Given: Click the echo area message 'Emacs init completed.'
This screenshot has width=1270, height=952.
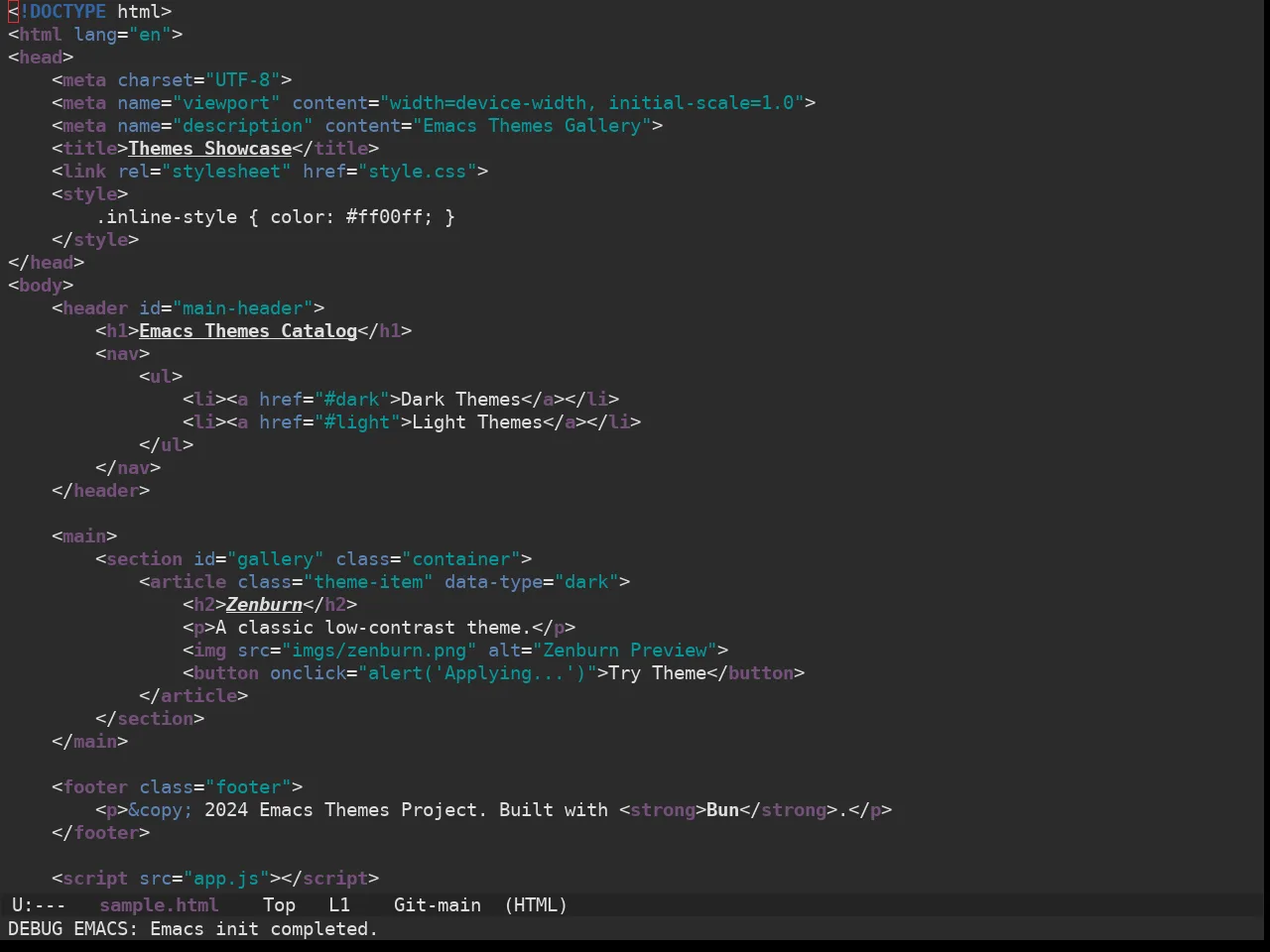Looking at the screenshot, I should coord(264,929).
